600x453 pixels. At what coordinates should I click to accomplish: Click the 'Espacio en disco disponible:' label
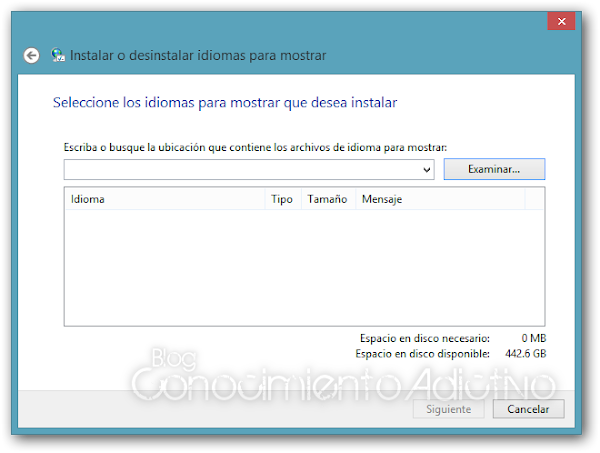(422, 354)
